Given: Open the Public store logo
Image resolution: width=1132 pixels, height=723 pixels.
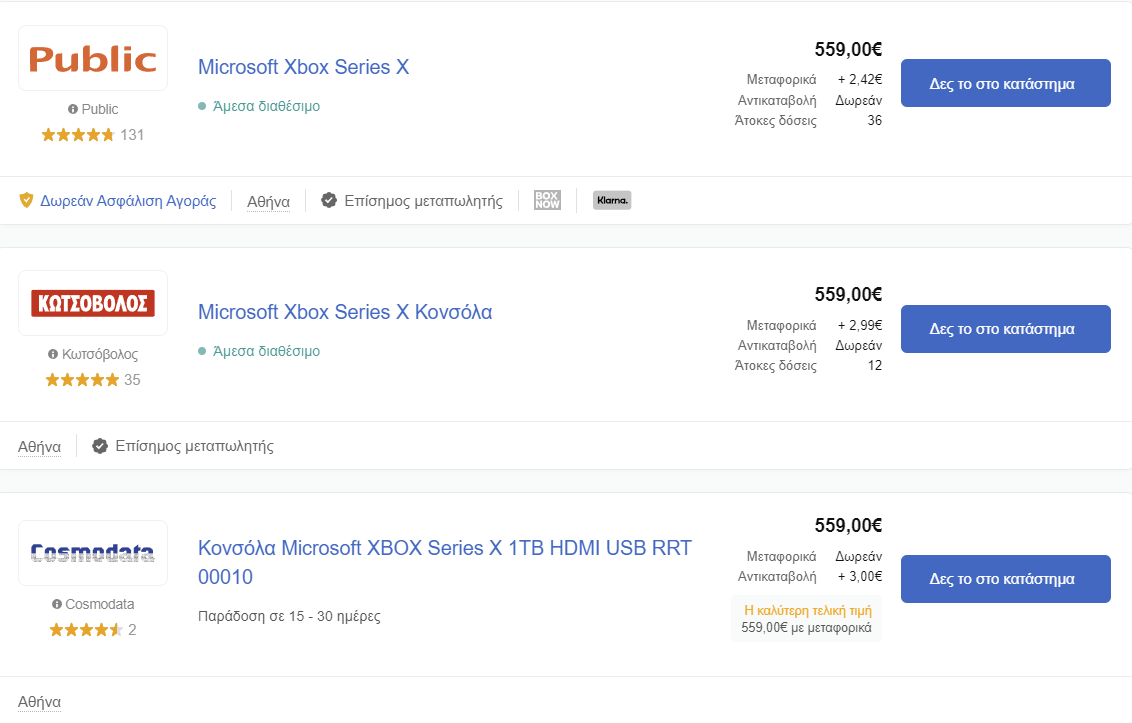Looking at the screenshot, I should [93, 59].
